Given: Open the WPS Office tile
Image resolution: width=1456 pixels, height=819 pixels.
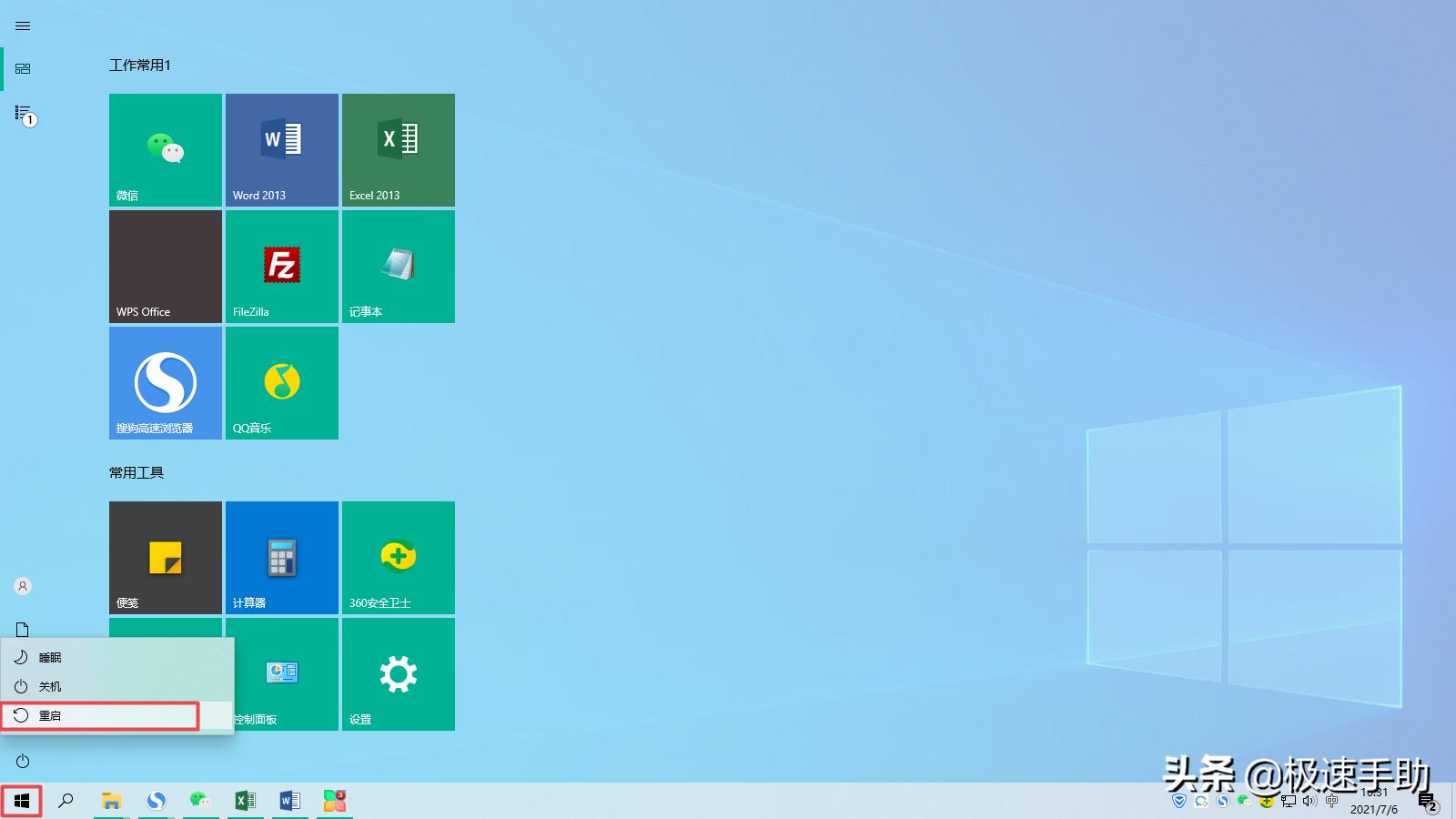Looking at the screenshot, I should 166,267.
